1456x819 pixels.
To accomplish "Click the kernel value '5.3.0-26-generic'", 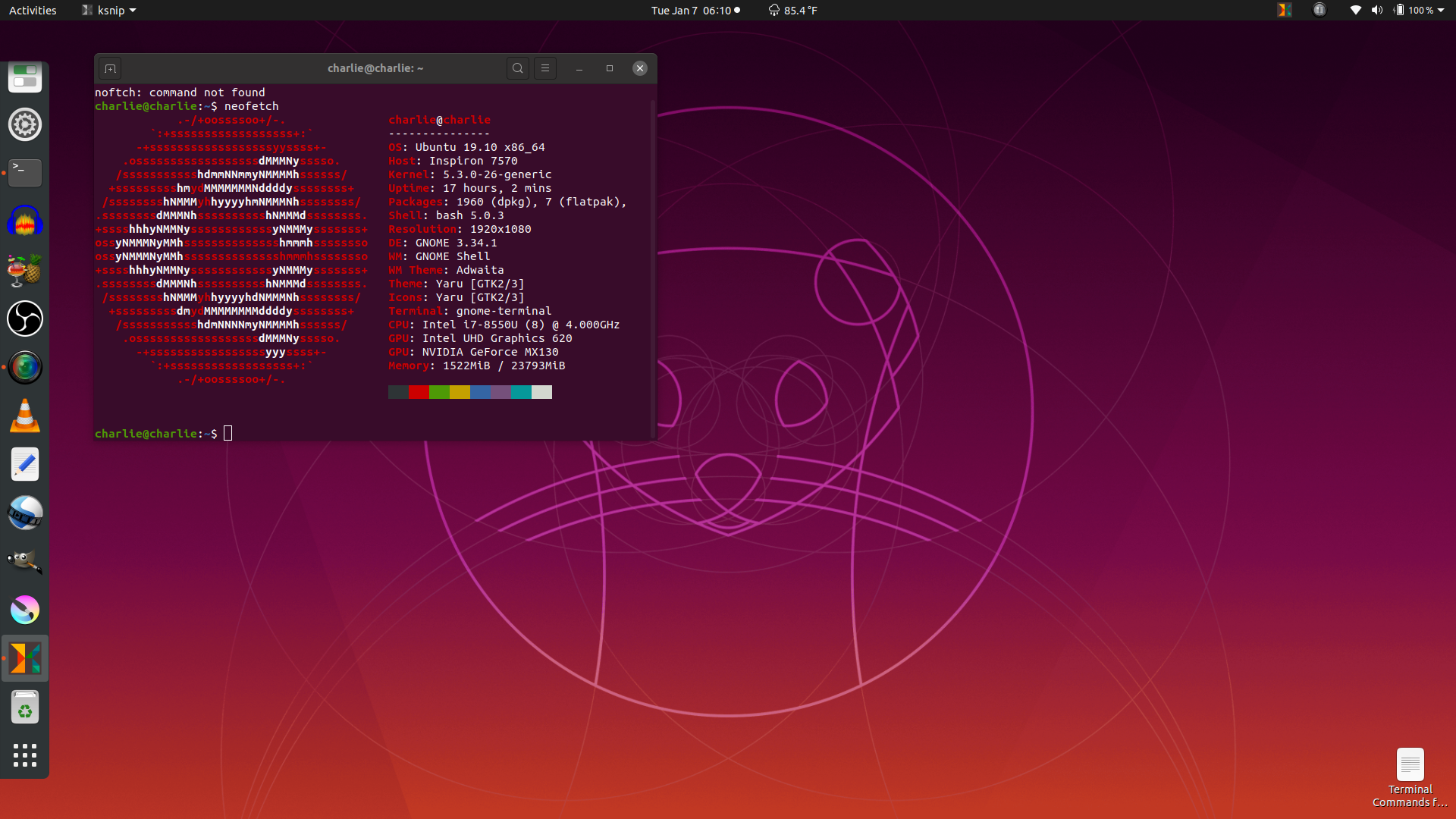I will tap(497, 174).
